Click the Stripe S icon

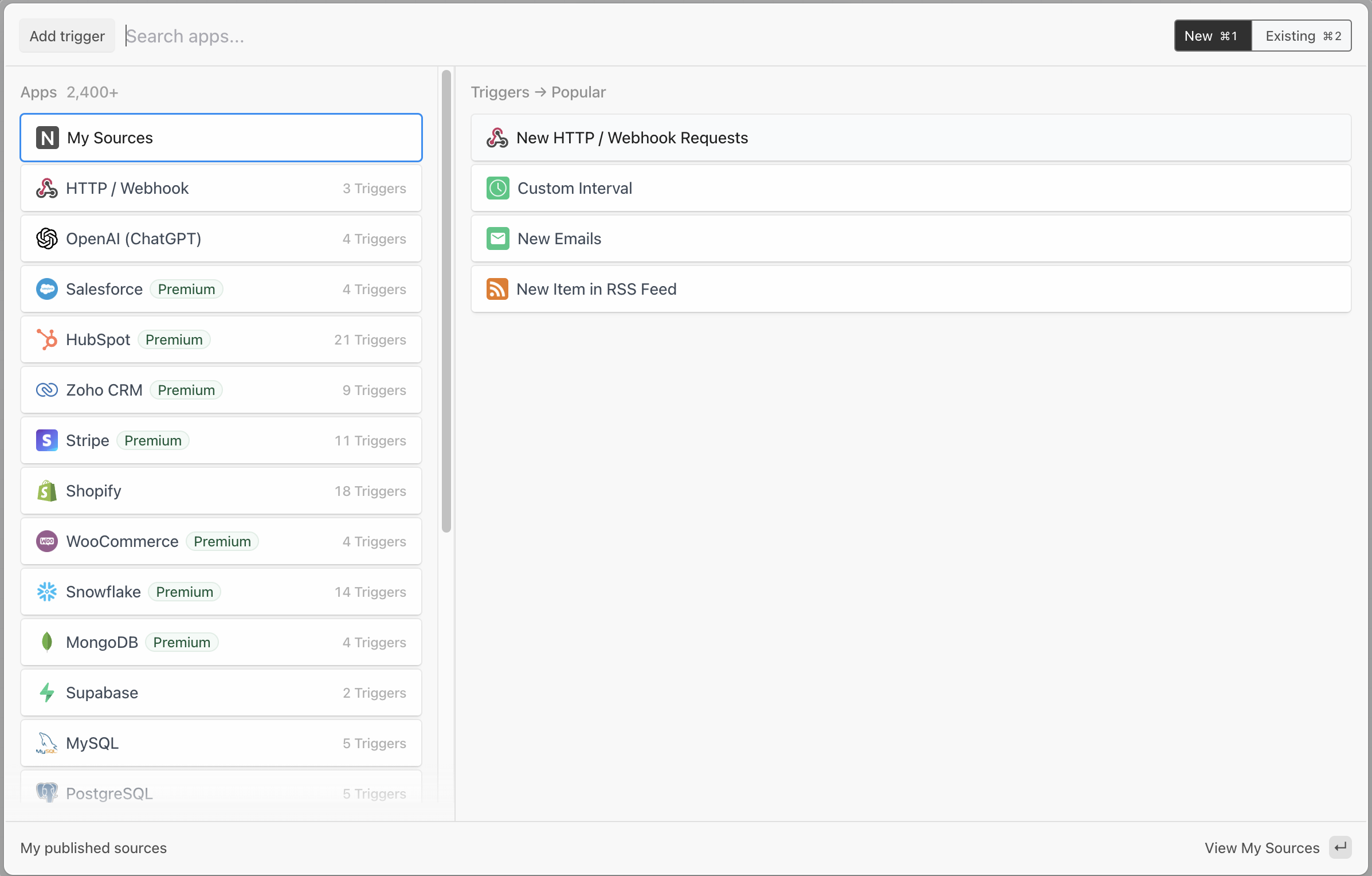(46, 440)
